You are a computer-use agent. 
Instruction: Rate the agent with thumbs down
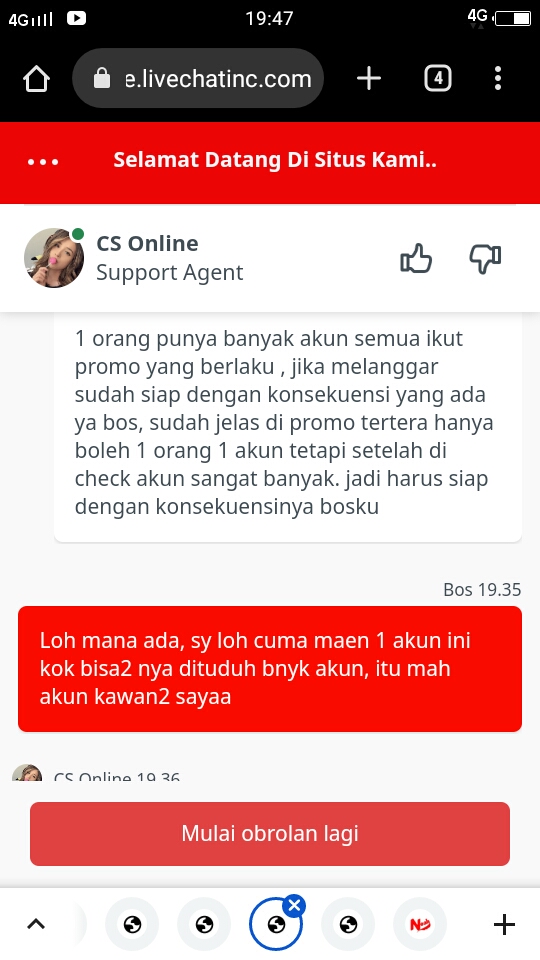[x=485, y=260]
